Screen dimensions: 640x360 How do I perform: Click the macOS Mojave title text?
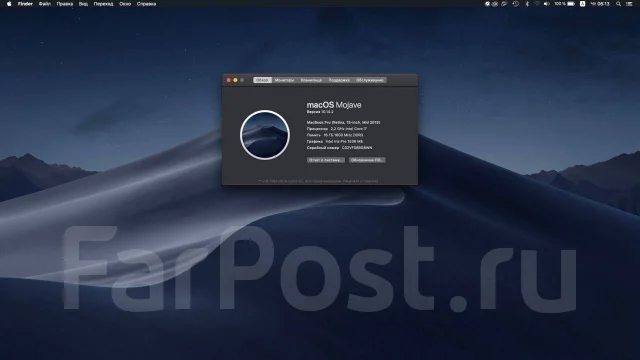tap(334, 105)
